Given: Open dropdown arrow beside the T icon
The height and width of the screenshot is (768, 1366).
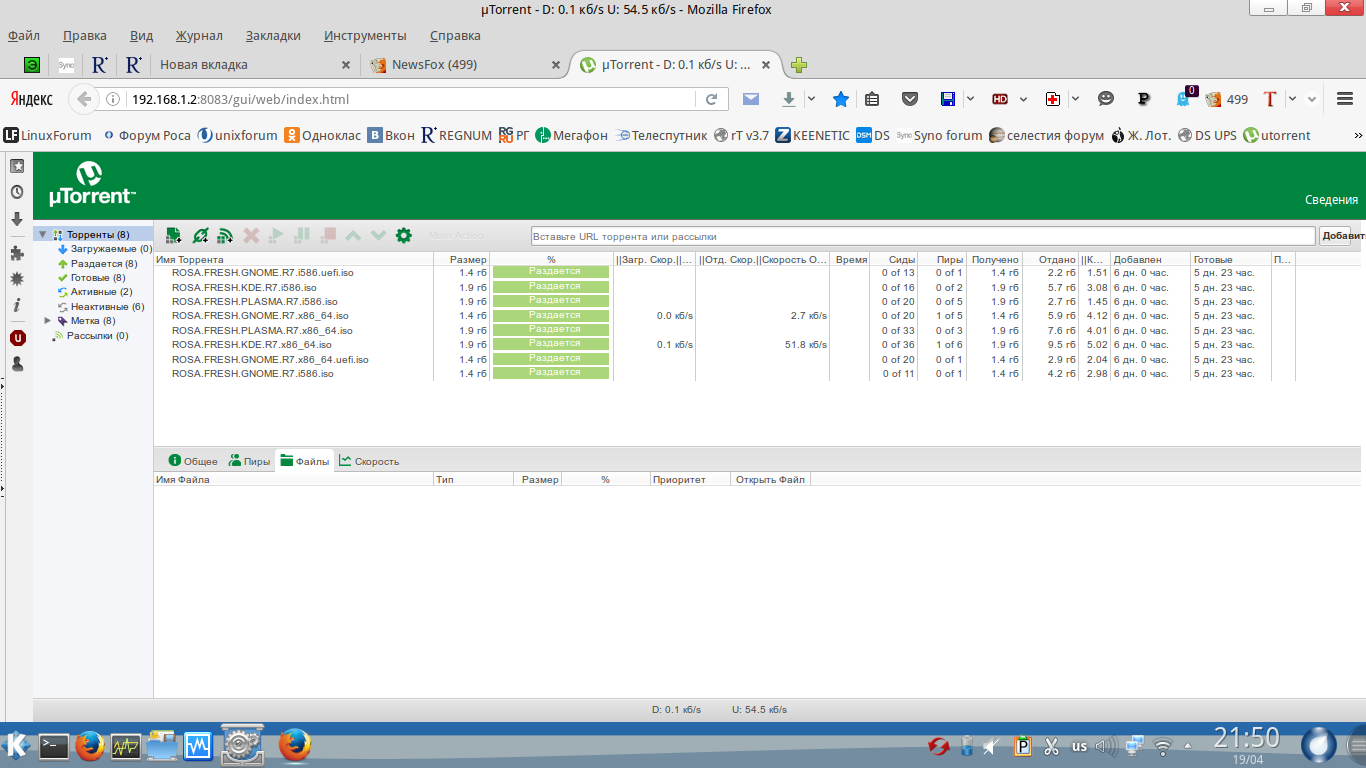Looking at the screenshot, I should 1292,99.
